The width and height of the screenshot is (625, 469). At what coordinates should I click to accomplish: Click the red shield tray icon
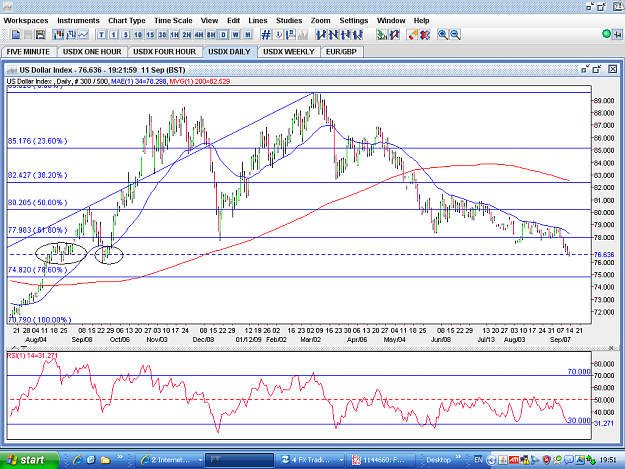click(x=546, y=460)
